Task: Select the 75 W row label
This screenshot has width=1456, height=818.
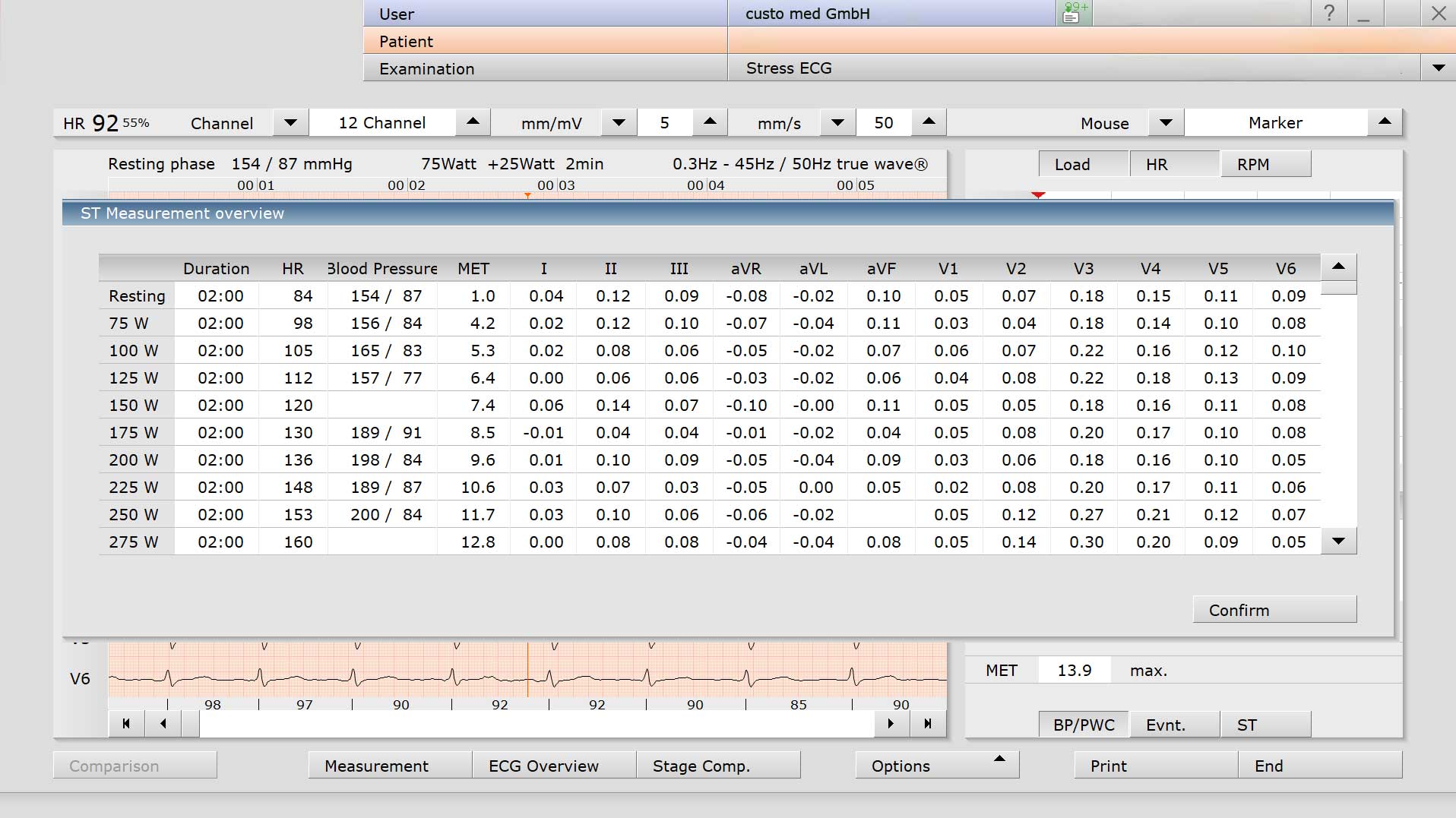Action: [x=137, y=323]
